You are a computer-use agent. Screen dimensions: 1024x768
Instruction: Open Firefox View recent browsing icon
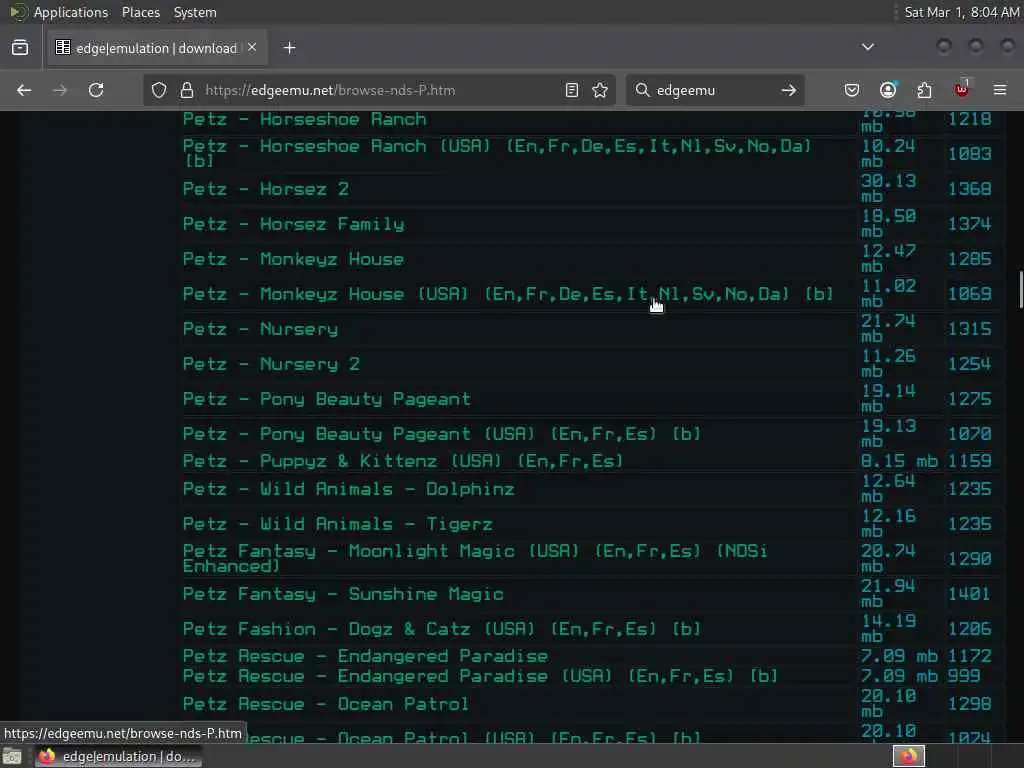[x=20, y=48]
